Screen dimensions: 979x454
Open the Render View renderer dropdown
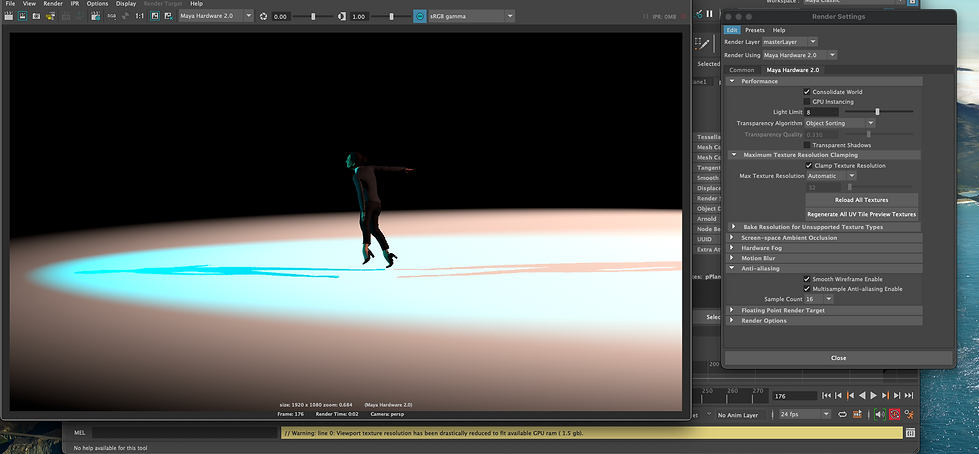[x=216, y=16]
